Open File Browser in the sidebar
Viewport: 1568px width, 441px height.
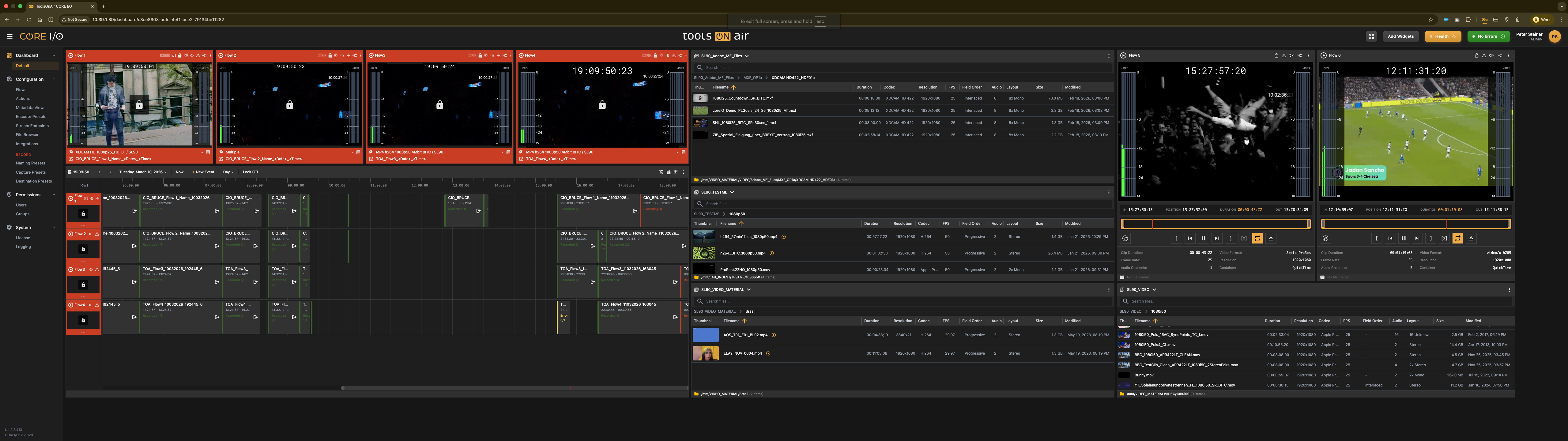pos(27,135)
